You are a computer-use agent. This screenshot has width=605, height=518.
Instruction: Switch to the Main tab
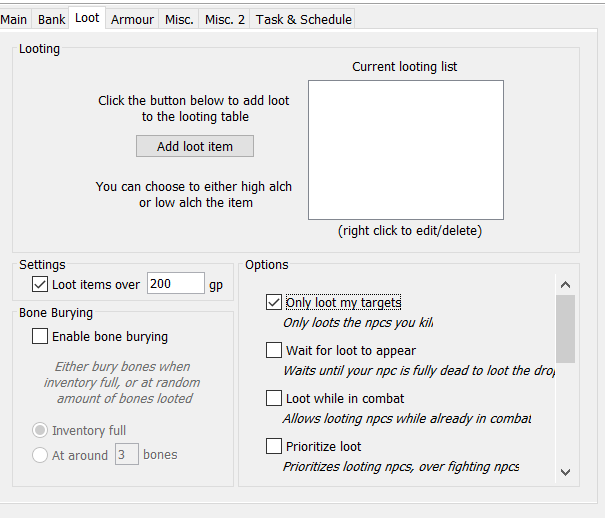(14, 19)
